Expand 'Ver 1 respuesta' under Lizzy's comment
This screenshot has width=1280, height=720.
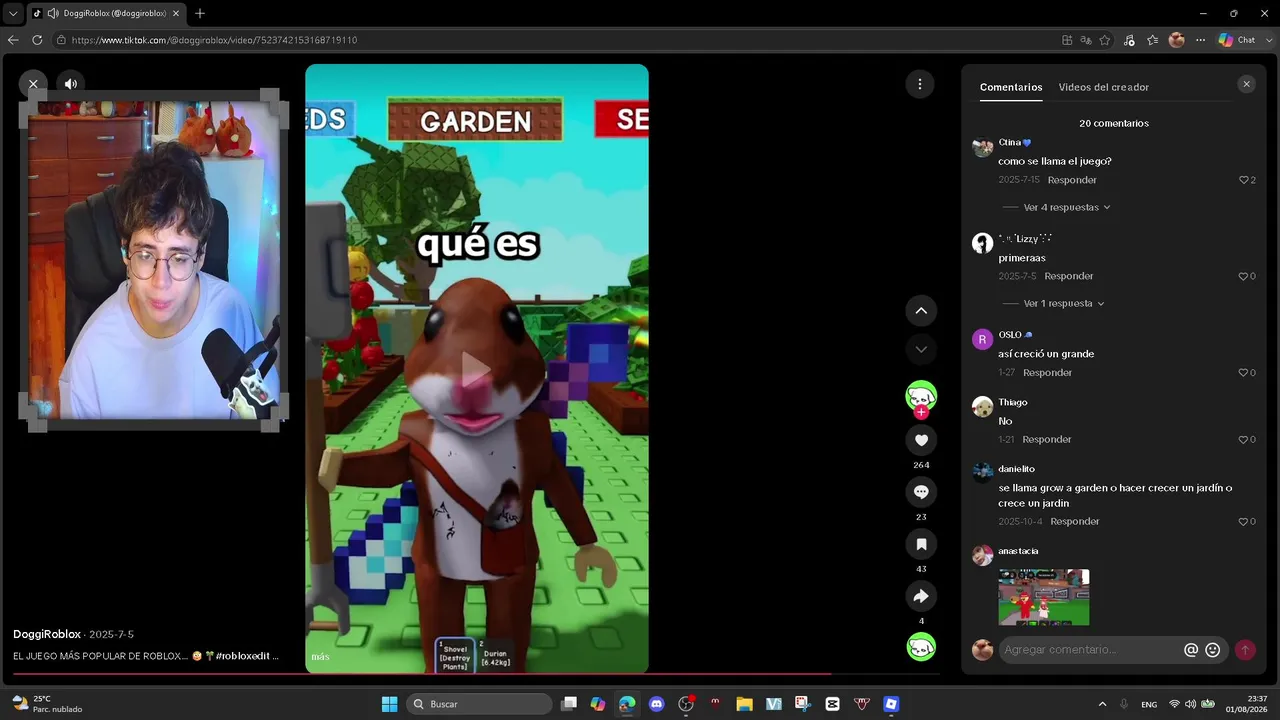pos(1064,303)
